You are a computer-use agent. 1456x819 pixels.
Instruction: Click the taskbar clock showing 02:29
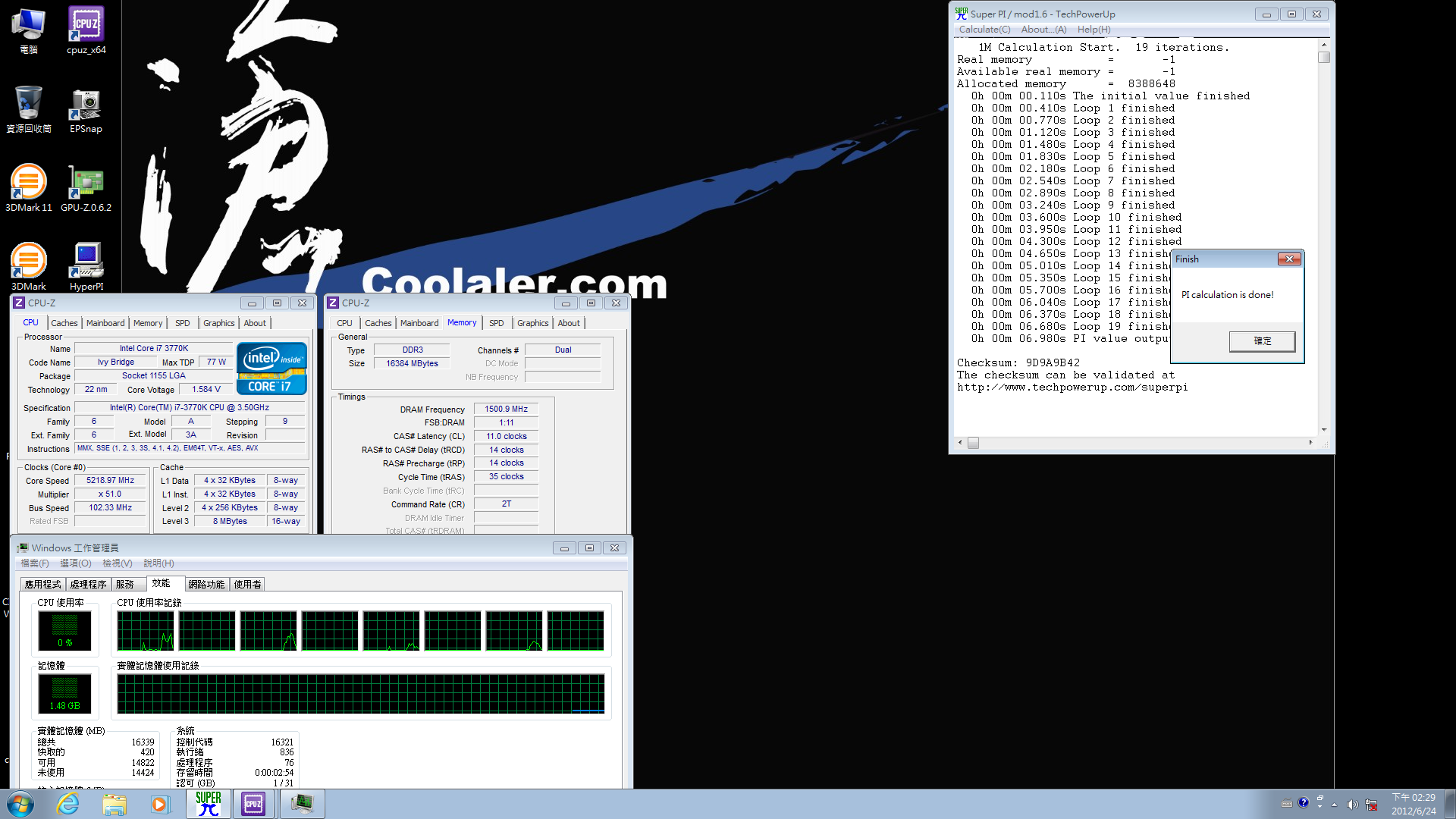1414,804
